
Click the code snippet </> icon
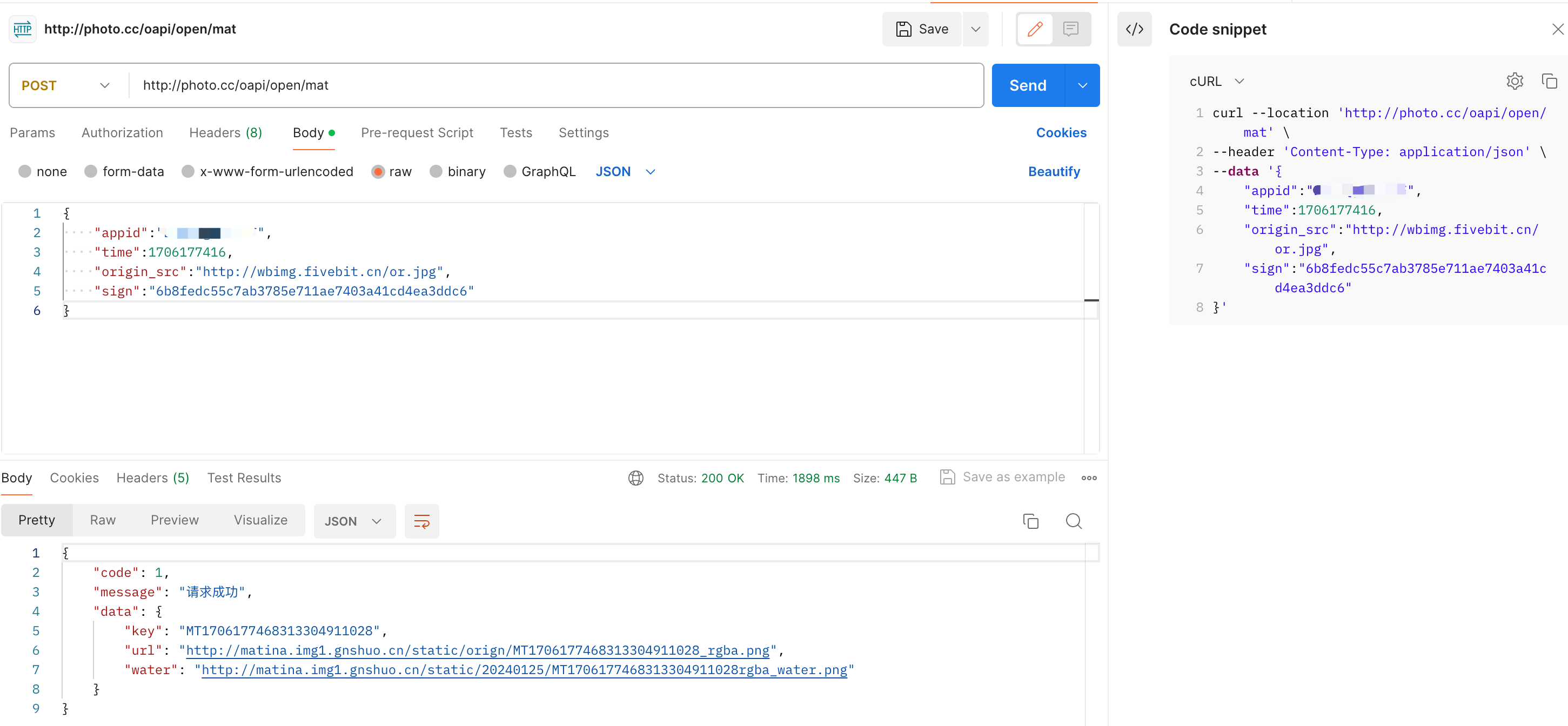(x=1134, y=29)
